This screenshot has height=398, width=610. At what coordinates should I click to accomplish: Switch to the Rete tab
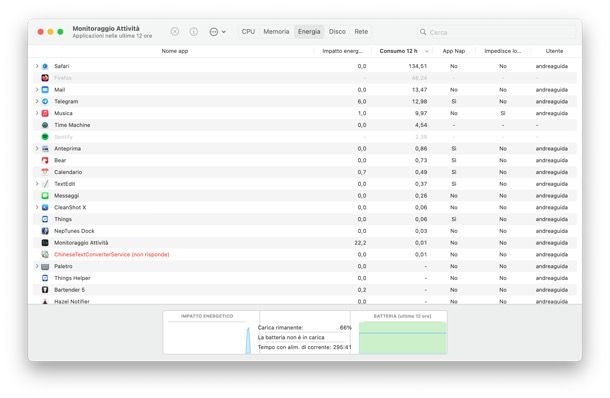click(361, 32)
